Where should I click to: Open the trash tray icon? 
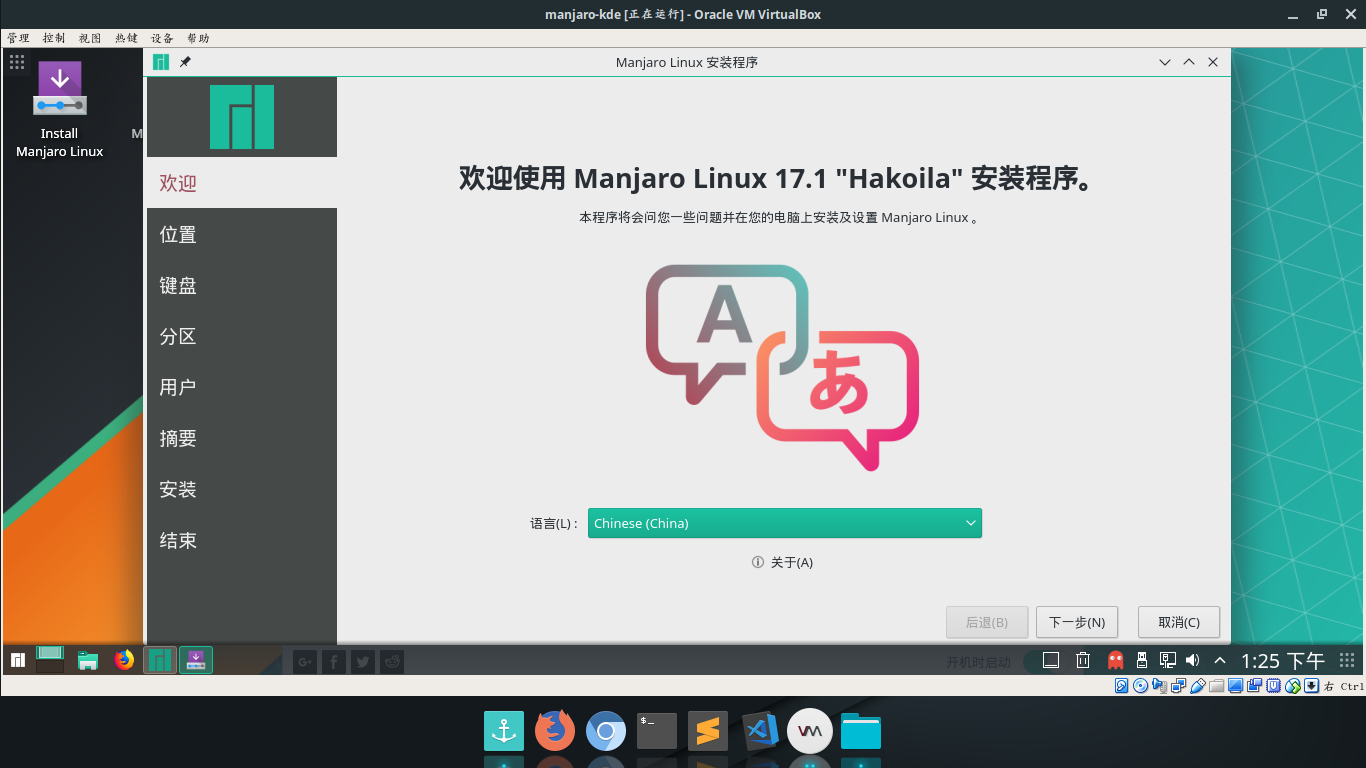tap(1083, 660)
